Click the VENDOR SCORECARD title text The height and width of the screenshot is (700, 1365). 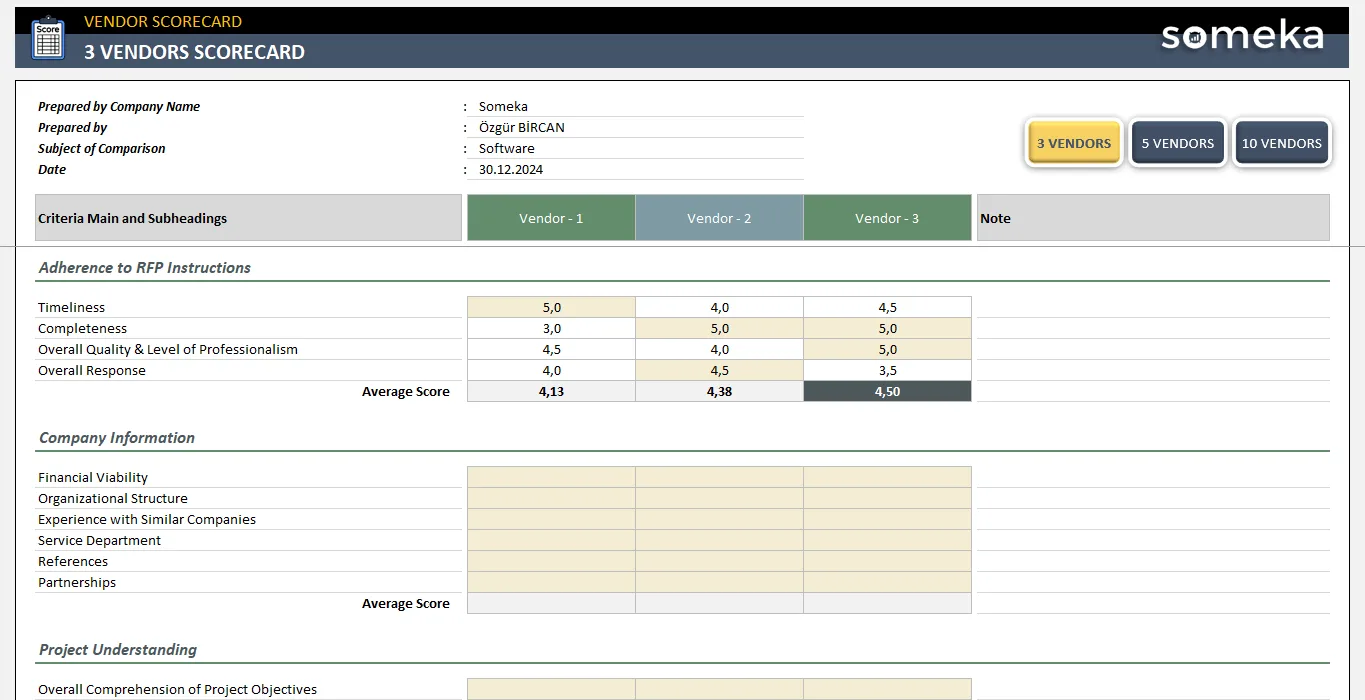pyautogui.click(x=163, y=21)
